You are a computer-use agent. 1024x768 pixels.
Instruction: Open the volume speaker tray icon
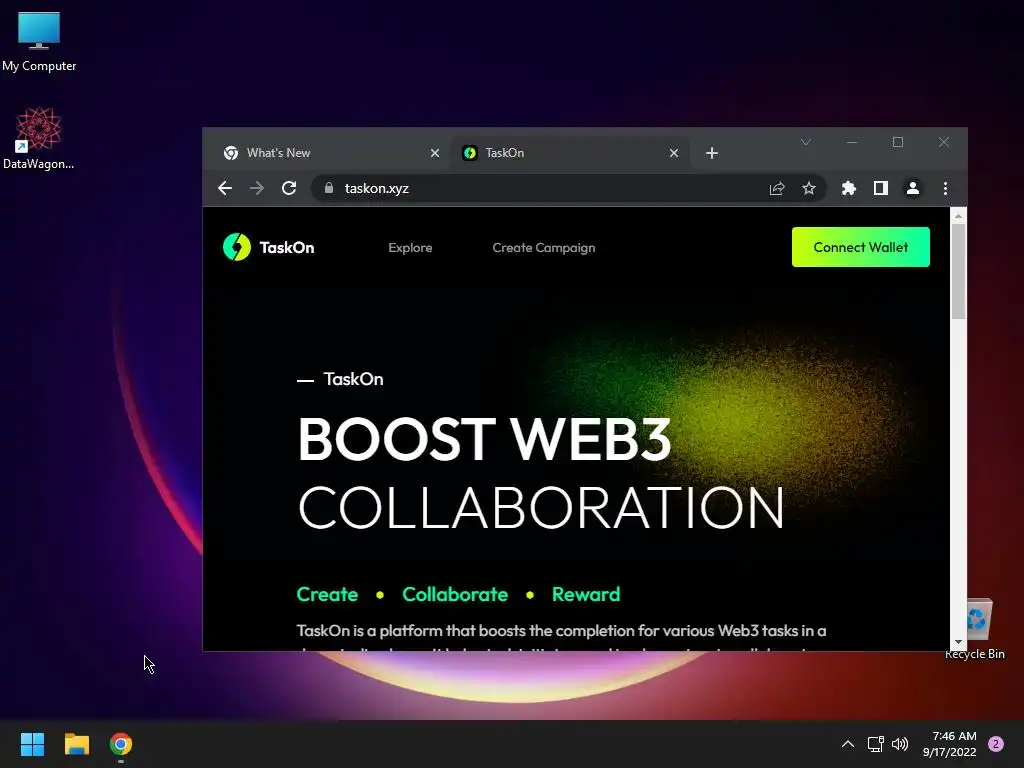(900, 744)
